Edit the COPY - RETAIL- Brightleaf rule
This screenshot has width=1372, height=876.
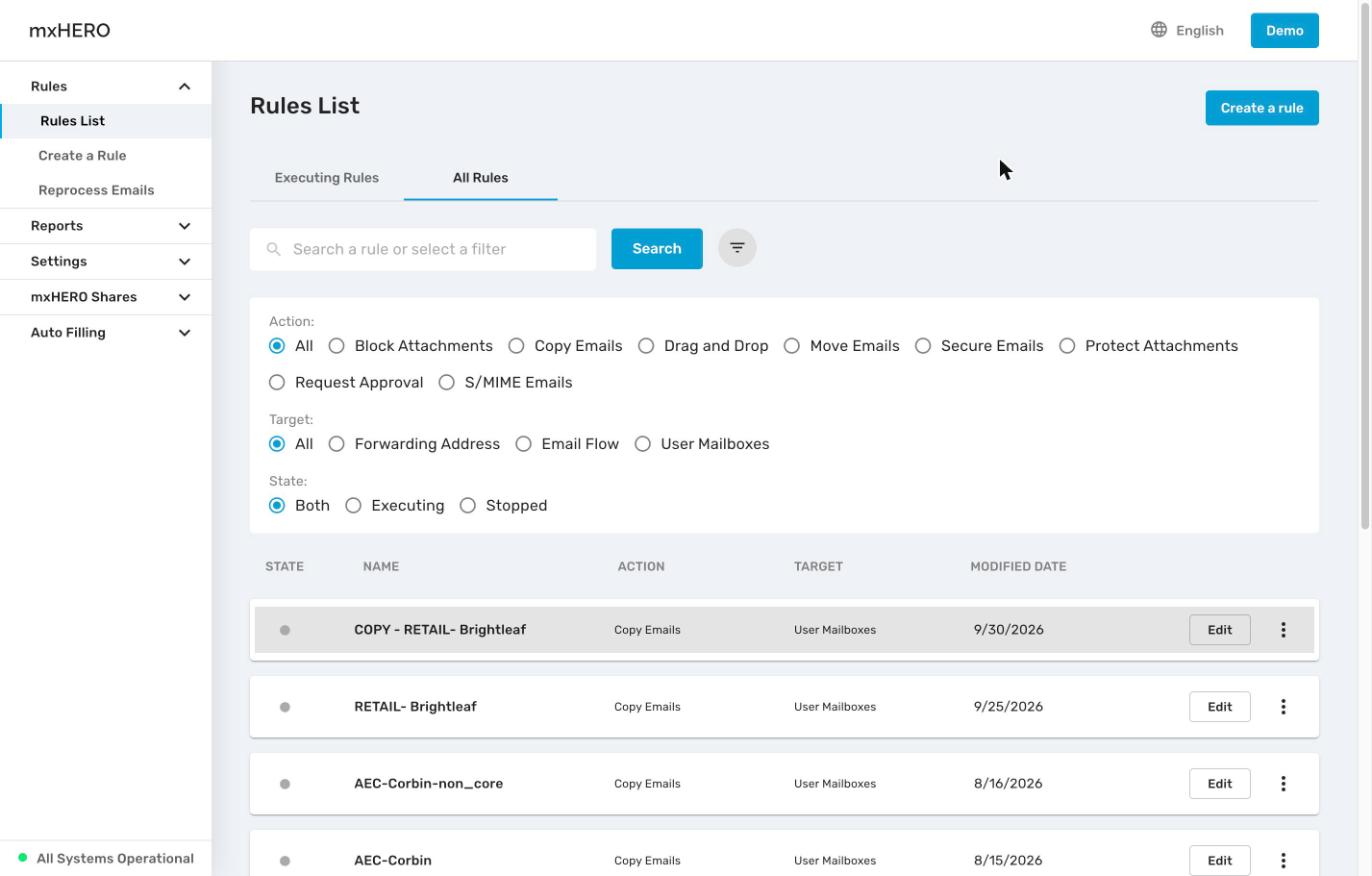1220,630
